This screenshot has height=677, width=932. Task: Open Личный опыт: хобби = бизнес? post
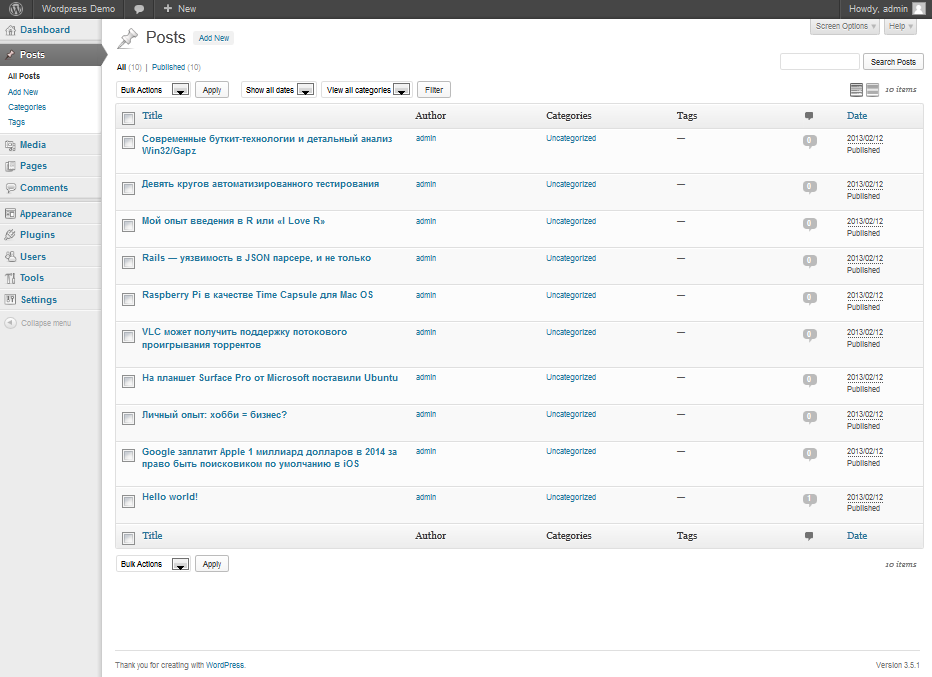point(214,415)
